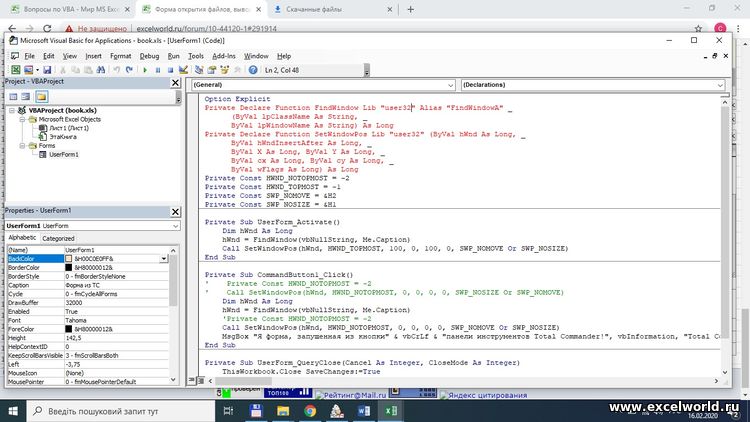750x422 pixels.
Task: Click the Height property value 142,5
Action: pyautogui.click(x=116, y=338)
